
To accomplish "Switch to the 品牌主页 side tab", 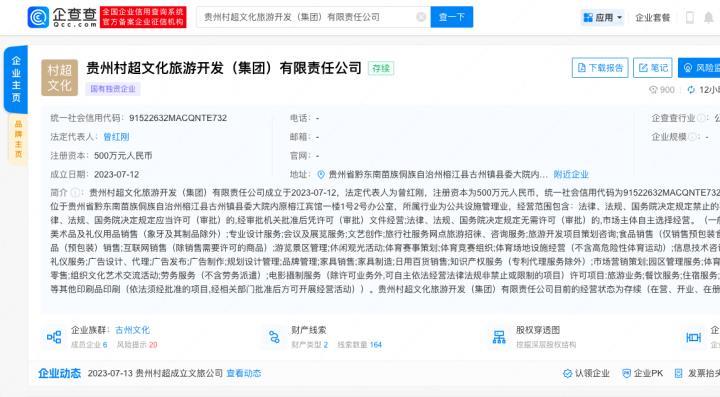I will pos(18,139).
